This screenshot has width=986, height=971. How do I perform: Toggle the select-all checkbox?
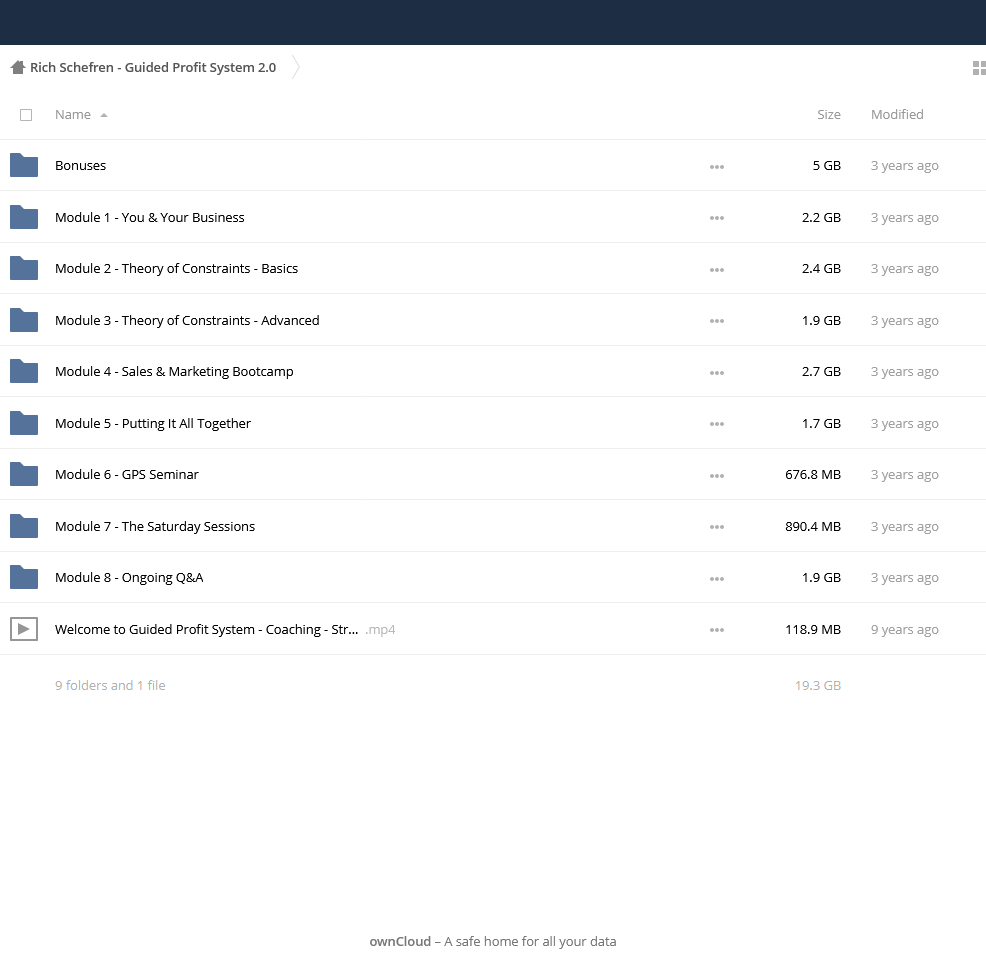tap(26, 115)
